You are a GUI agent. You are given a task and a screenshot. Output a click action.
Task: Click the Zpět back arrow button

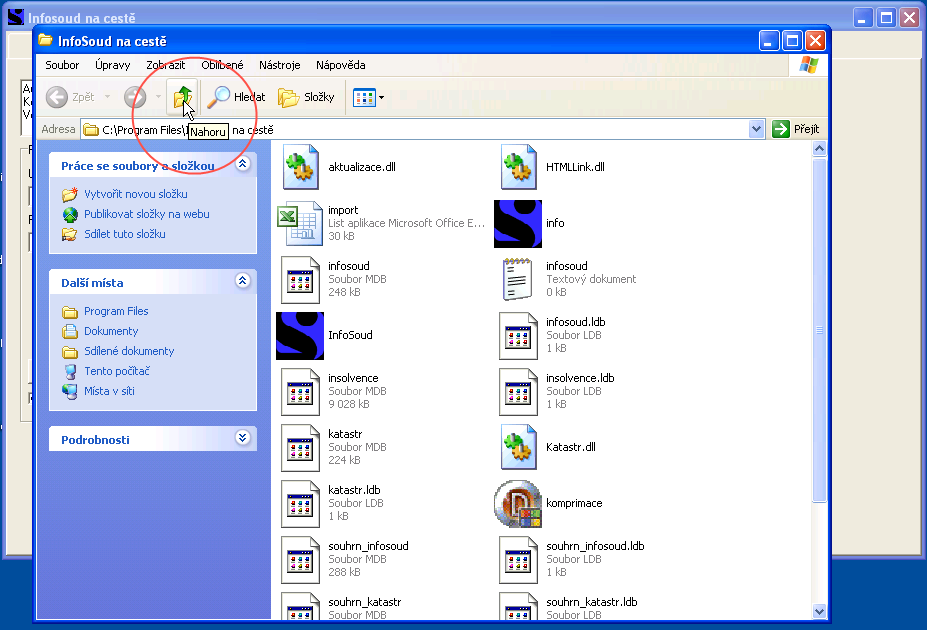click(70, 97)
